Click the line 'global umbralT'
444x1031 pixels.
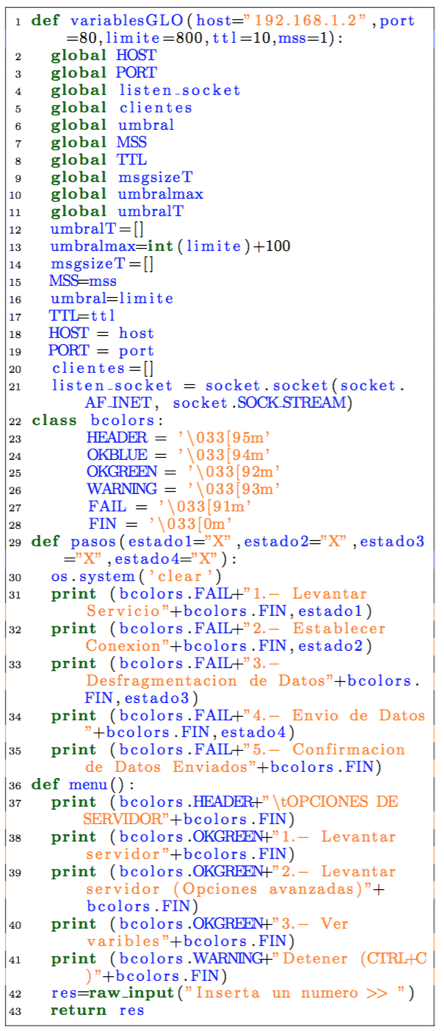(118, 211)
